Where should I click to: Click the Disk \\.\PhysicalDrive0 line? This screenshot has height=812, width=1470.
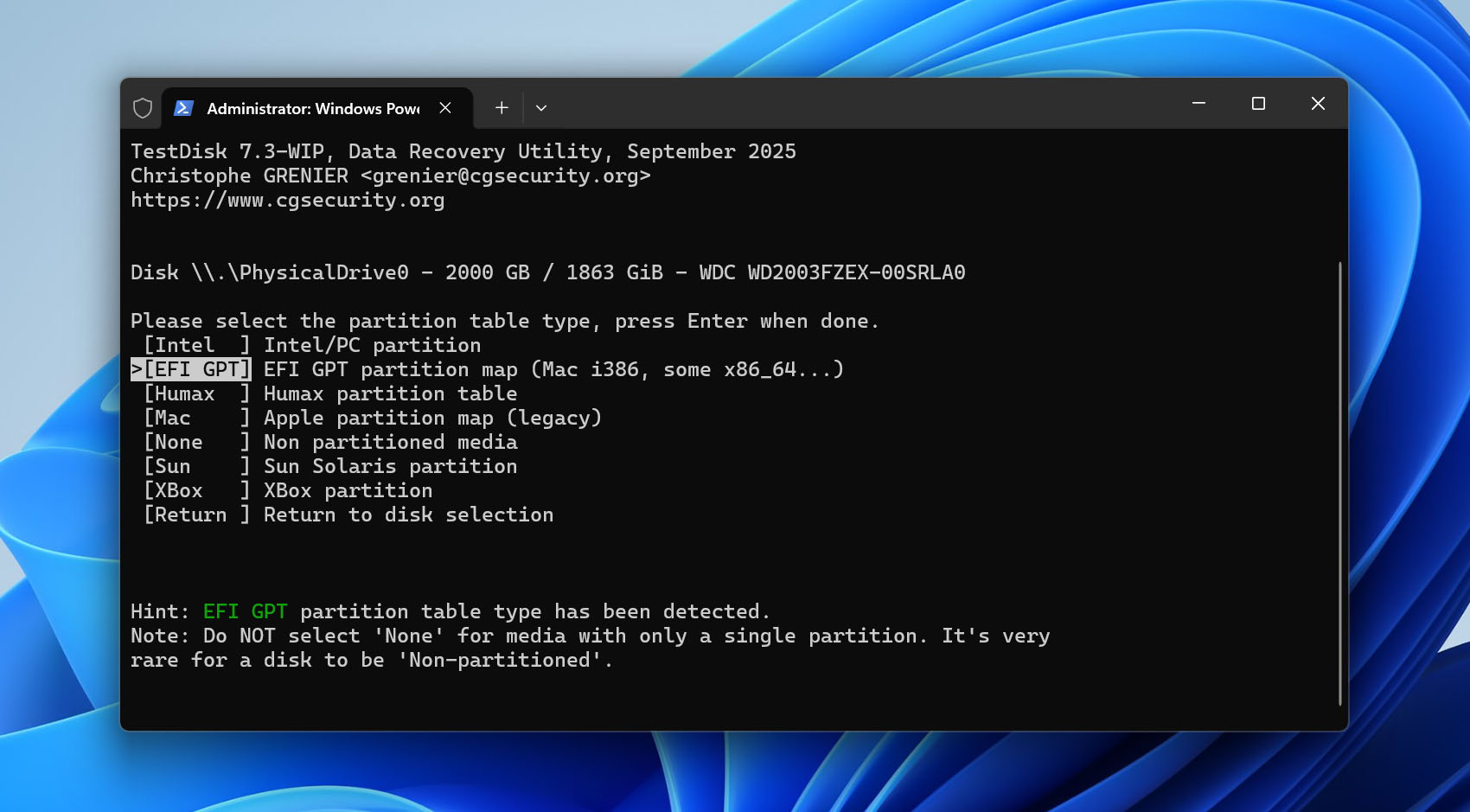pyautogui.click(x=548, y=272)
